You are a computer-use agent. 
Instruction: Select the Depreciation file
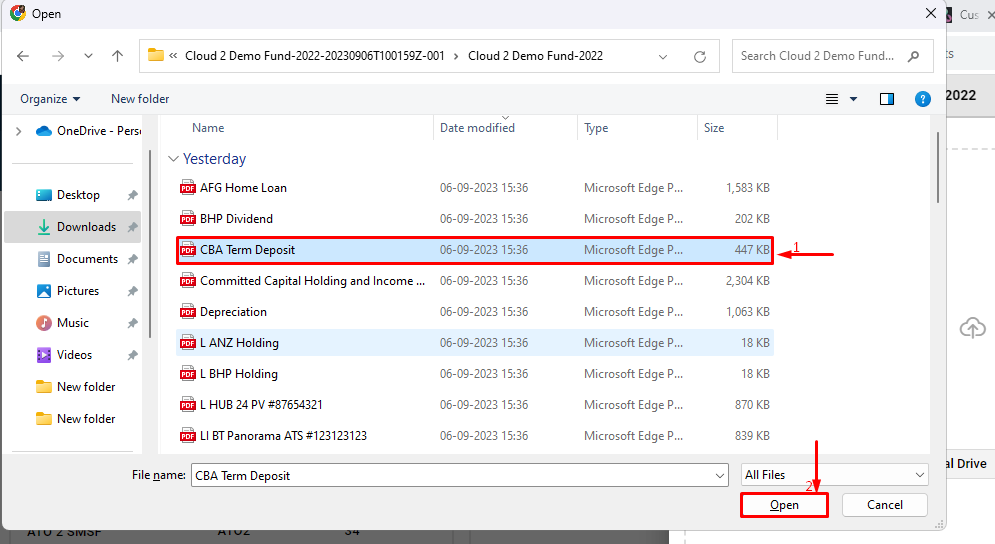(475, 312)
